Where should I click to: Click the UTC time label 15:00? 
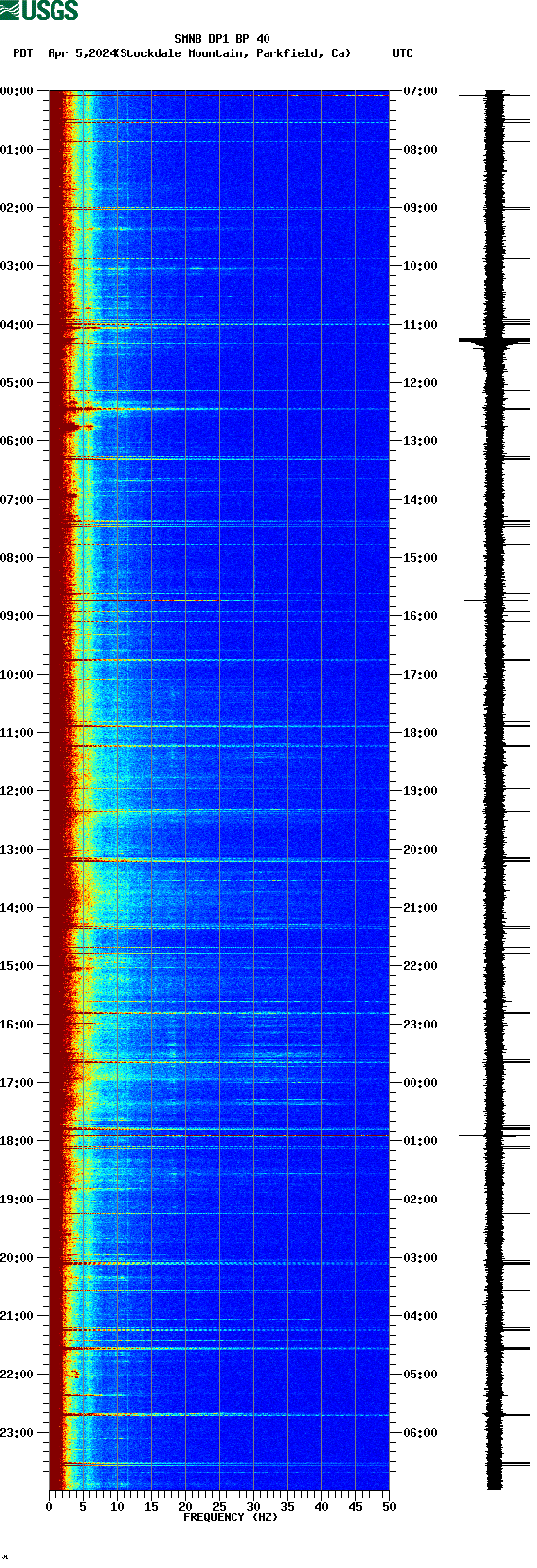click(420, 558)
